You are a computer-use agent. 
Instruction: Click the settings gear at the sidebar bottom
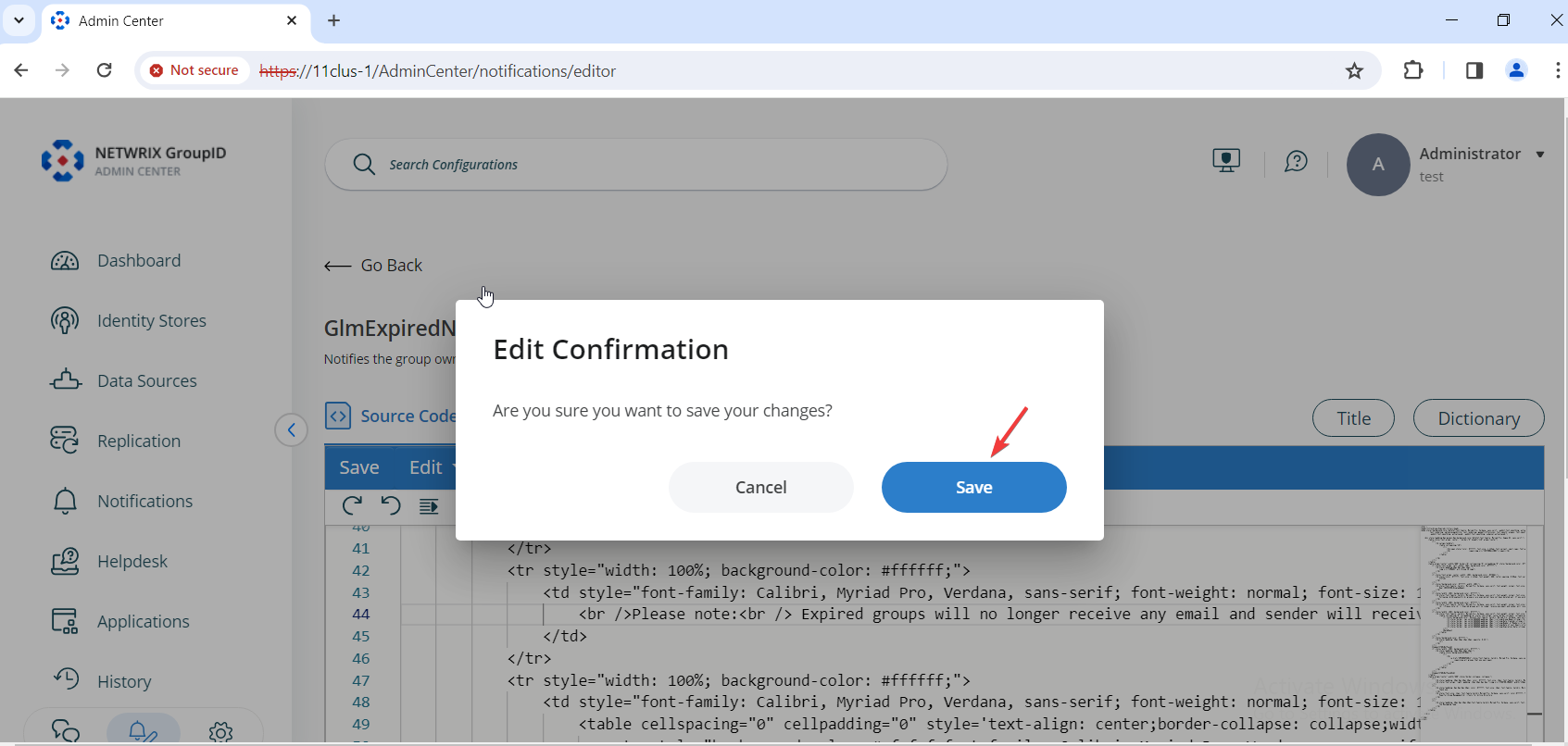[x=220, y=732]
